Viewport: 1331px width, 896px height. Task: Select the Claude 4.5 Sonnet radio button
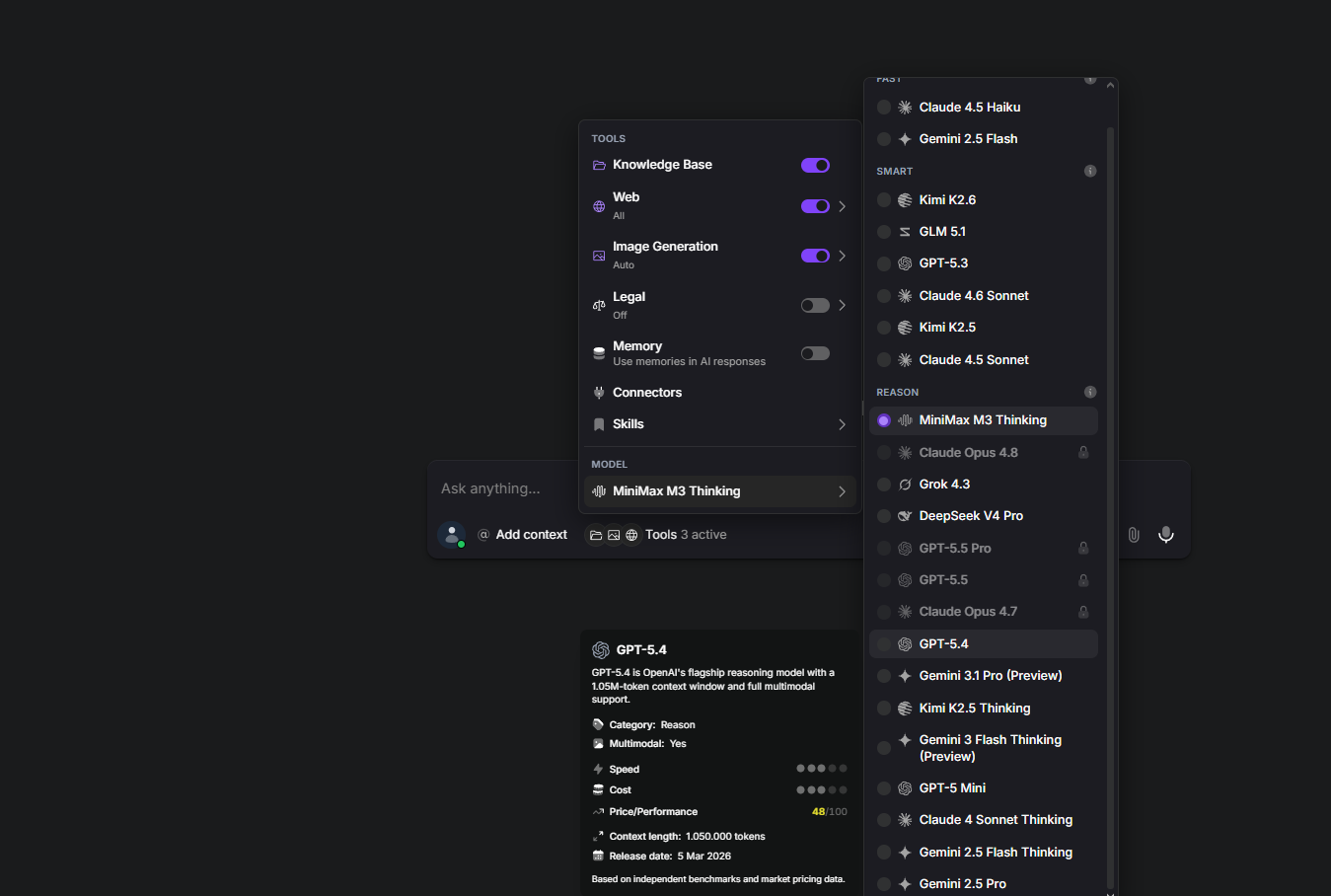(x=884, y=360)
